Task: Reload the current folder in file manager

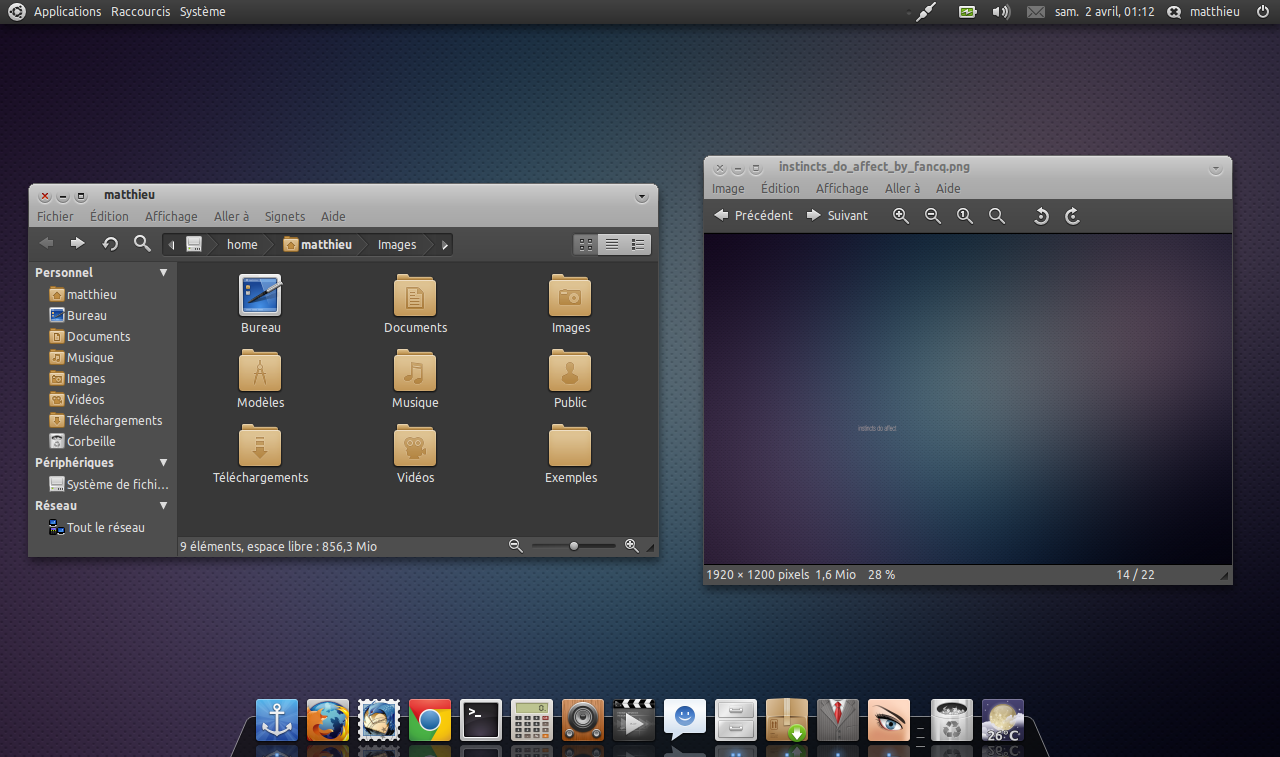Action: point(110,243)
